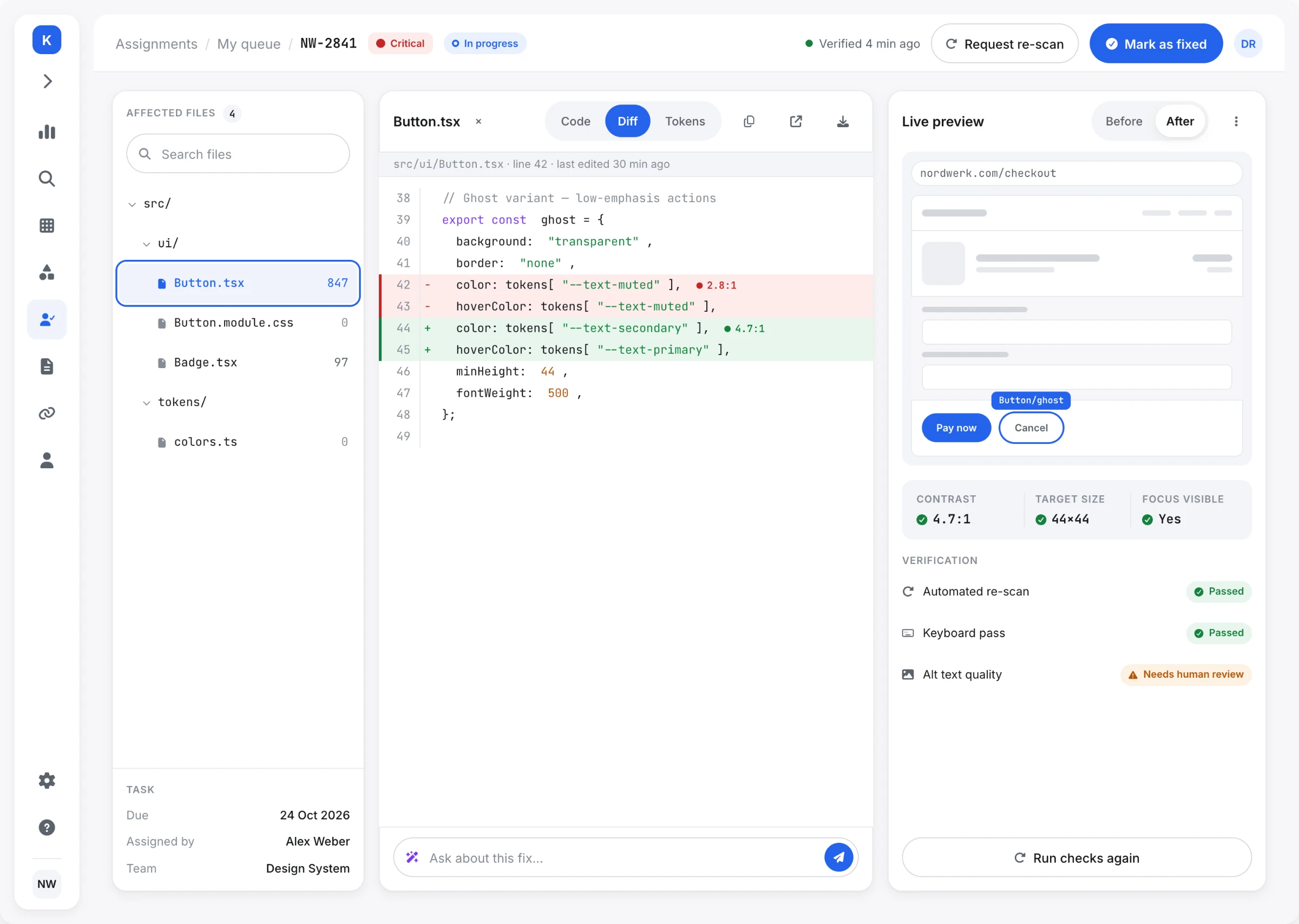Click the 4.7:1 contrast marker on line 44
This screenshot has height=924, width=1299.
[x=744, y=329]
